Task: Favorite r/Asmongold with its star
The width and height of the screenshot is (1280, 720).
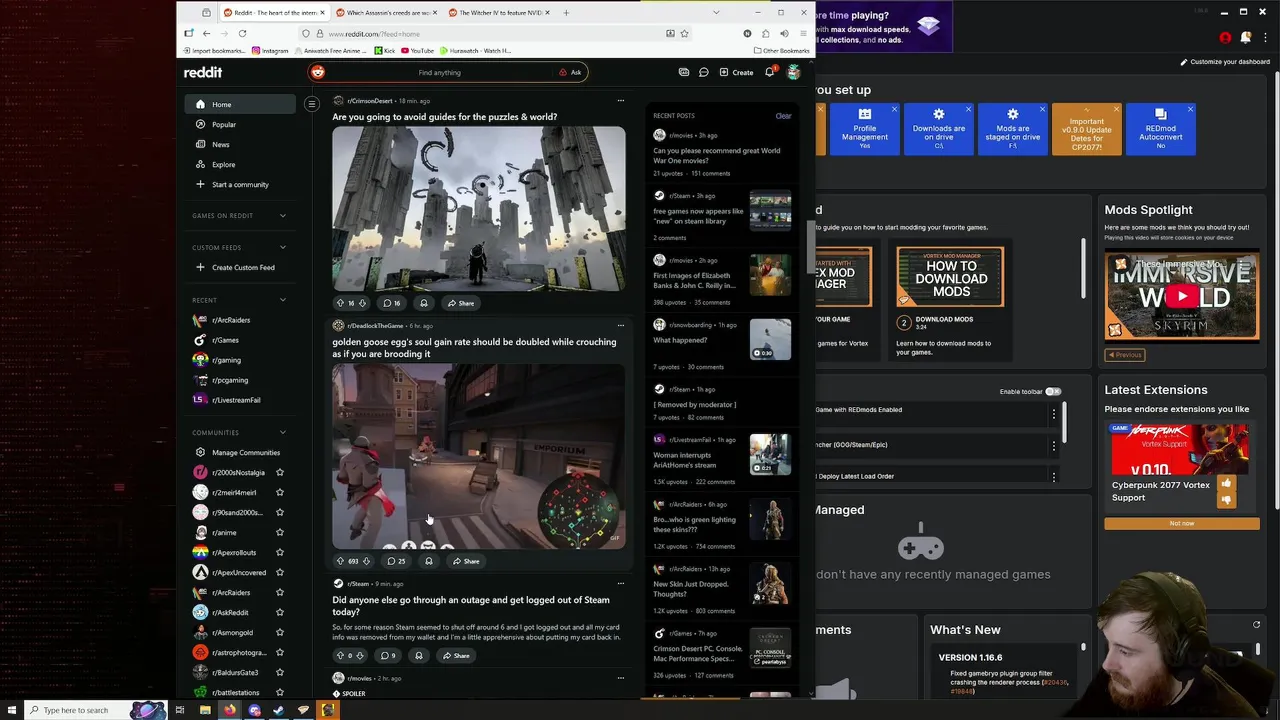Action: [280, 632]
